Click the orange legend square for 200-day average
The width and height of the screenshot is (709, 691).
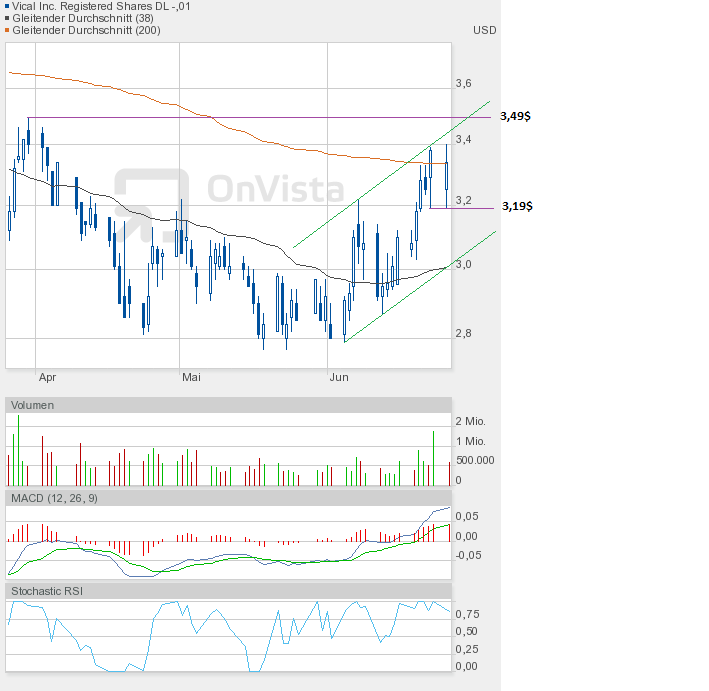point(7,30)
